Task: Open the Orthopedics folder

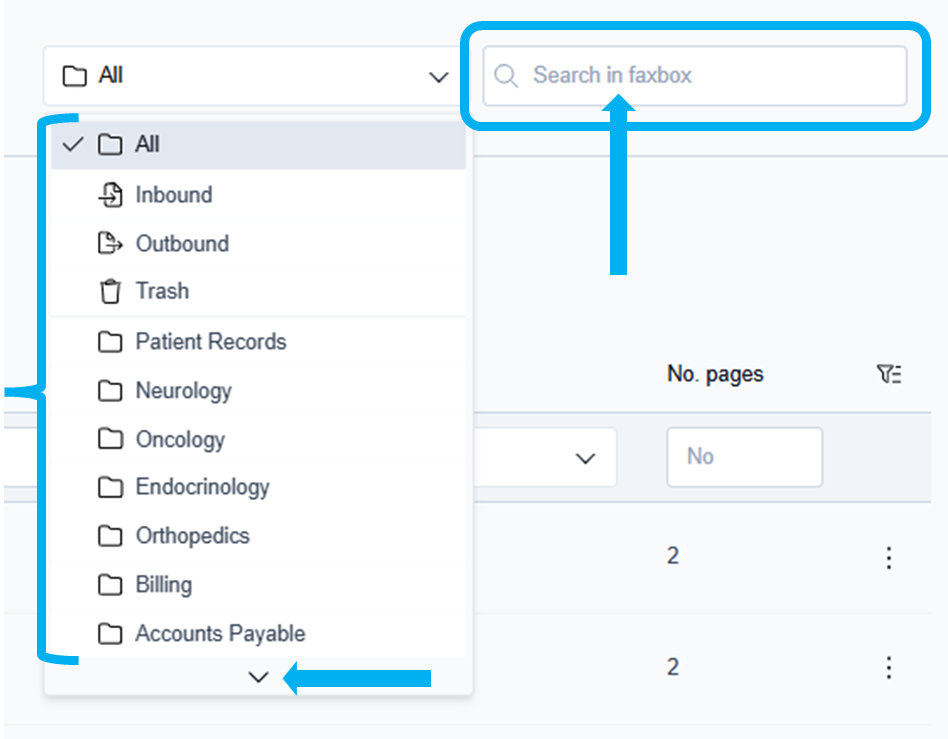Action: tap(192, 536)
